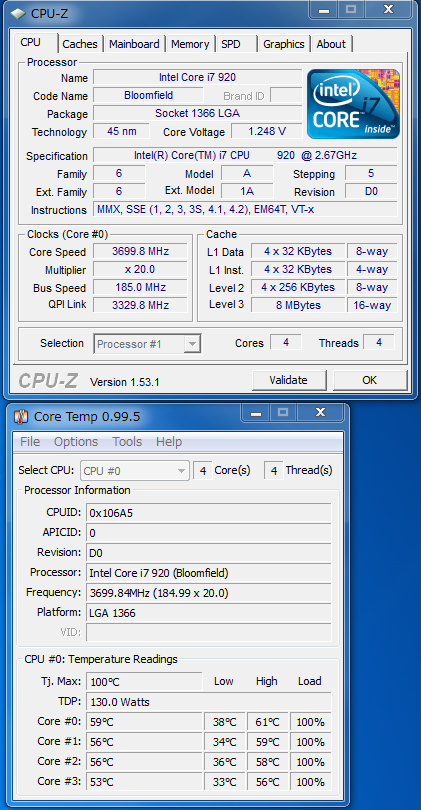Click the Thread(s) count box in Core Temp
421x810 pixels.
coord(274,471)
